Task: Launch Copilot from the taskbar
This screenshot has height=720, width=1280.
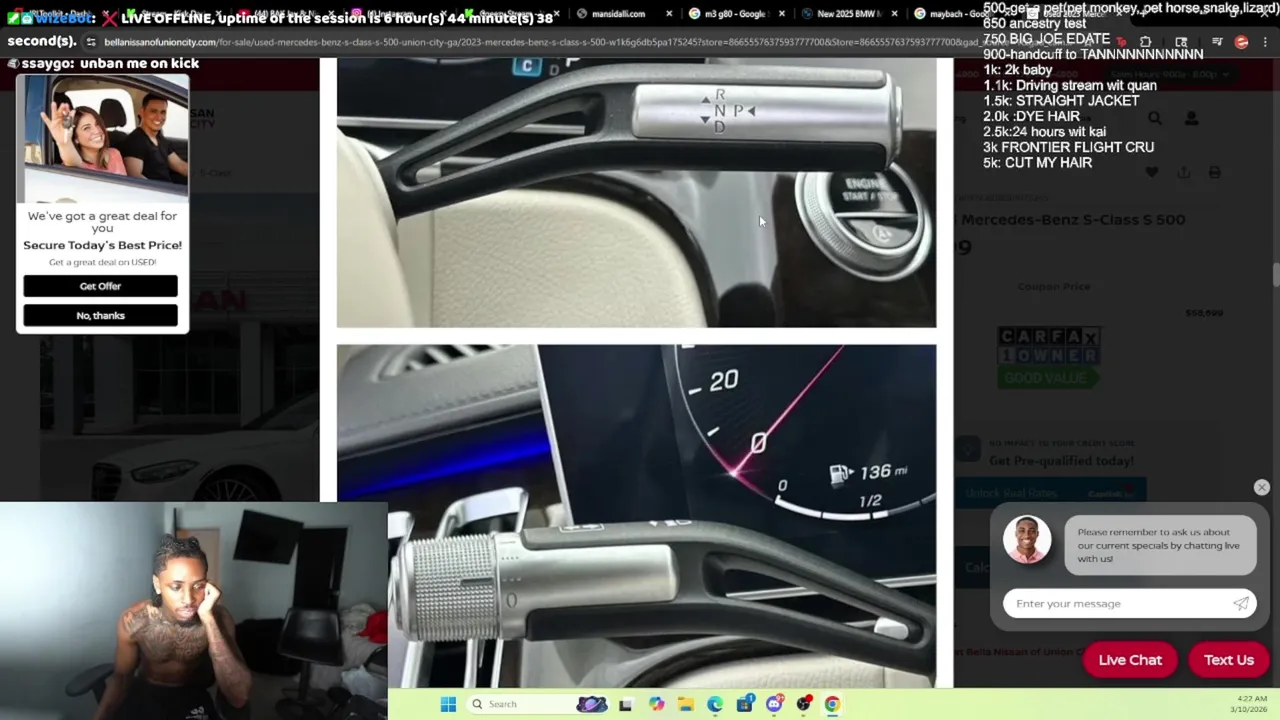Action: pos(656,704)
